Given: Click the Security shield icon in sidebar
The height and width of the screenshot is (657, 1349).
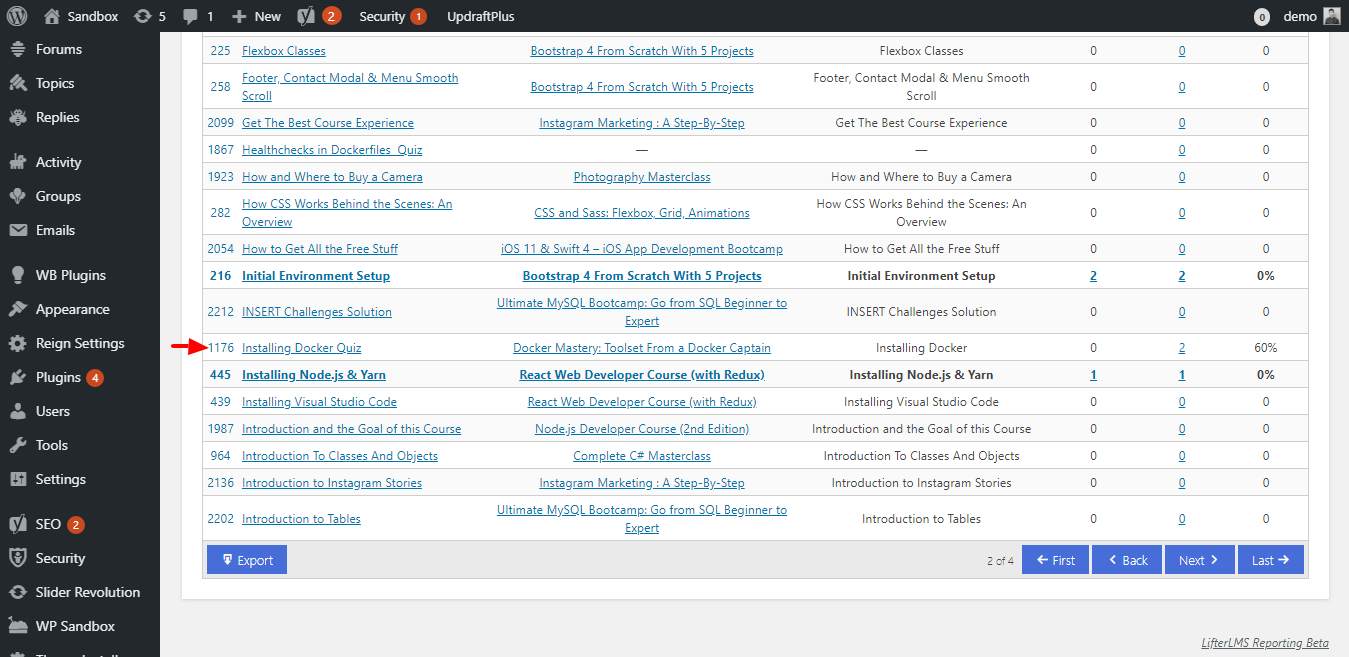Looking at the screenshot, I should (17, 558).
